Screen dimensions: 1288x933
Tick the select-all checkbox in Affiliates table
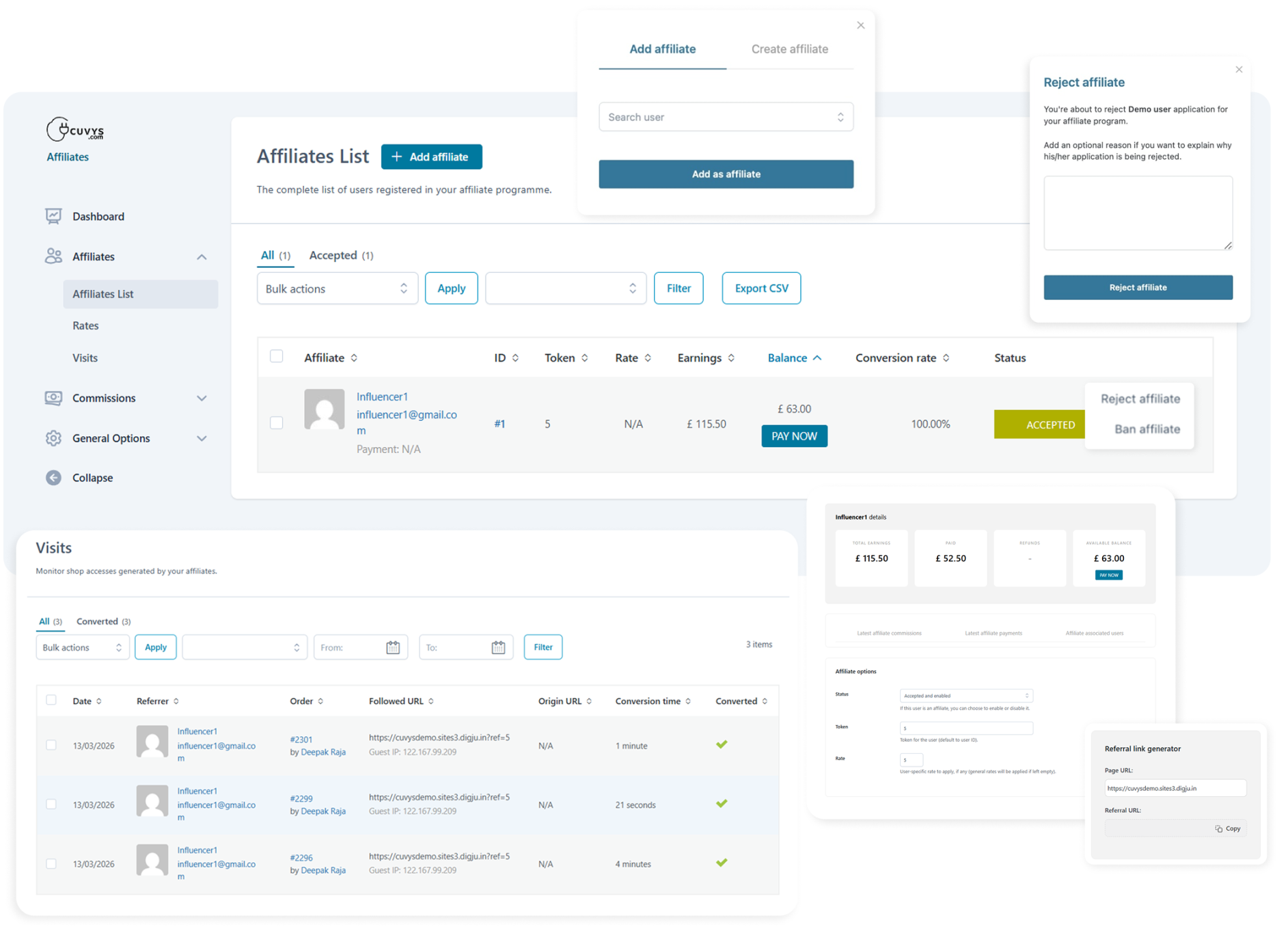pos(277,356)
